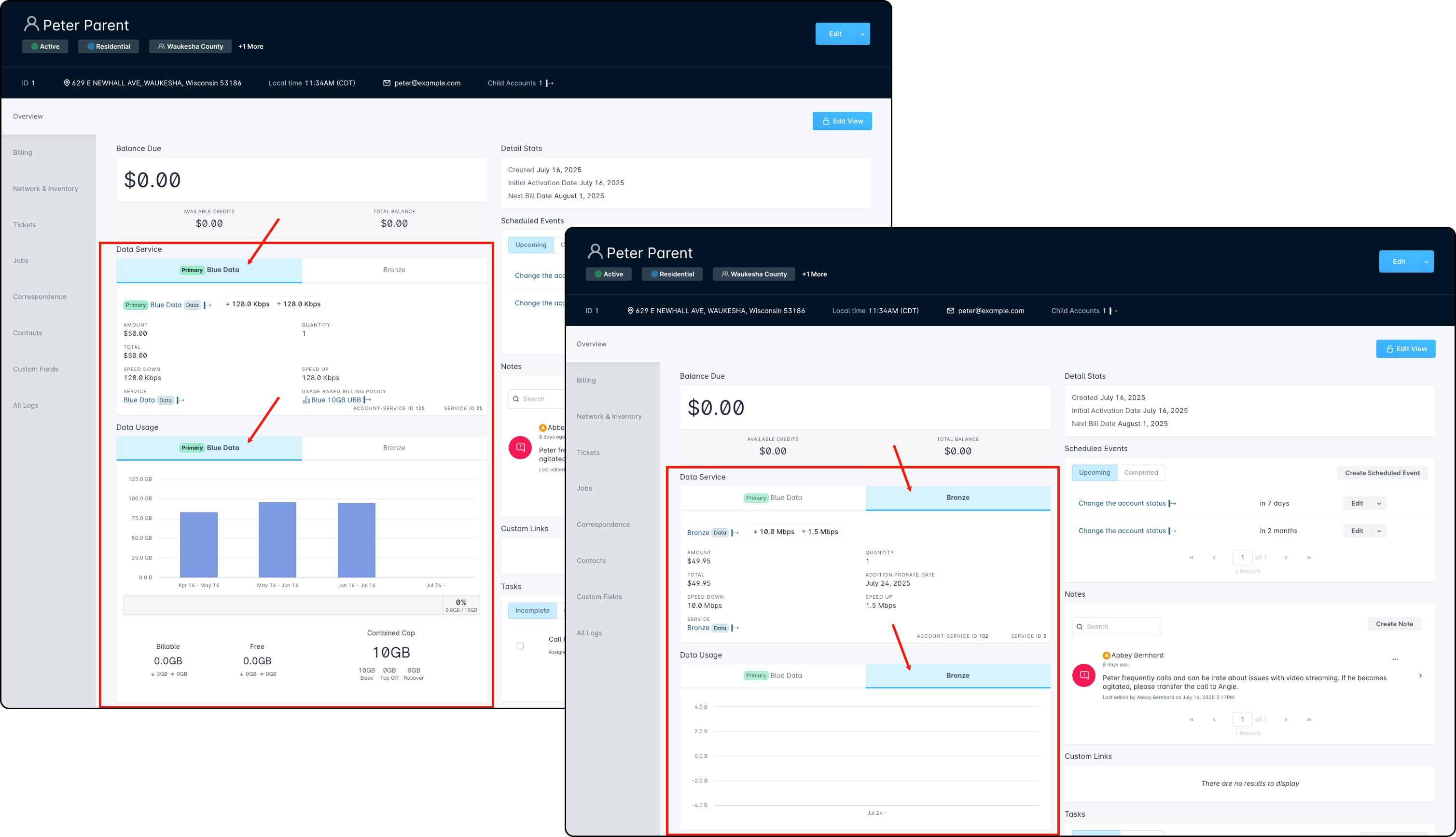Viewport: 1456px width, 837px height.
Task: Go to the last Scheduled Events page
Action: [x=1309, y=557]
